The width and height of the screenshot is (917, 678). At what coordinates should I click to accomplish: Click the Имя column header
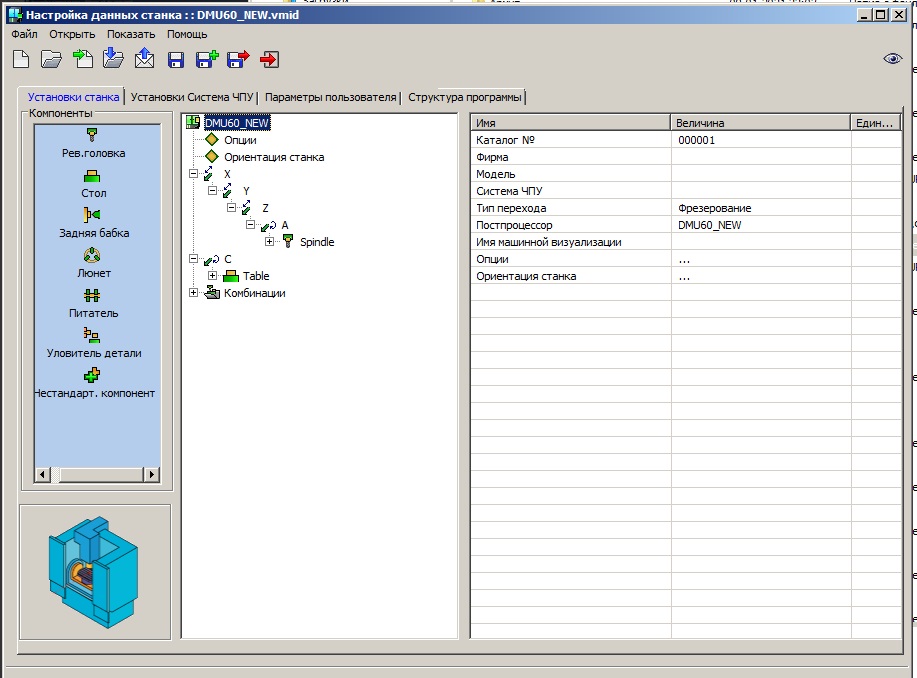[x=570, y=123]
